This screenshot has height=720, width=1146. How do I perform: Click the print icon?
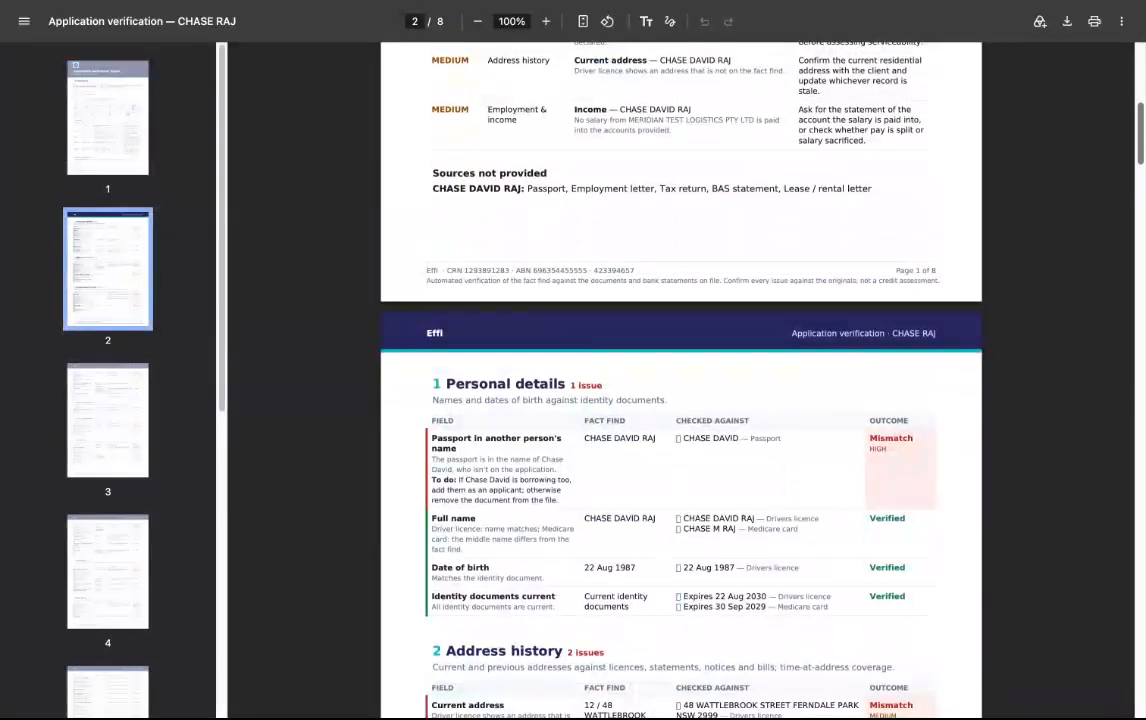tap(1094, 21)
